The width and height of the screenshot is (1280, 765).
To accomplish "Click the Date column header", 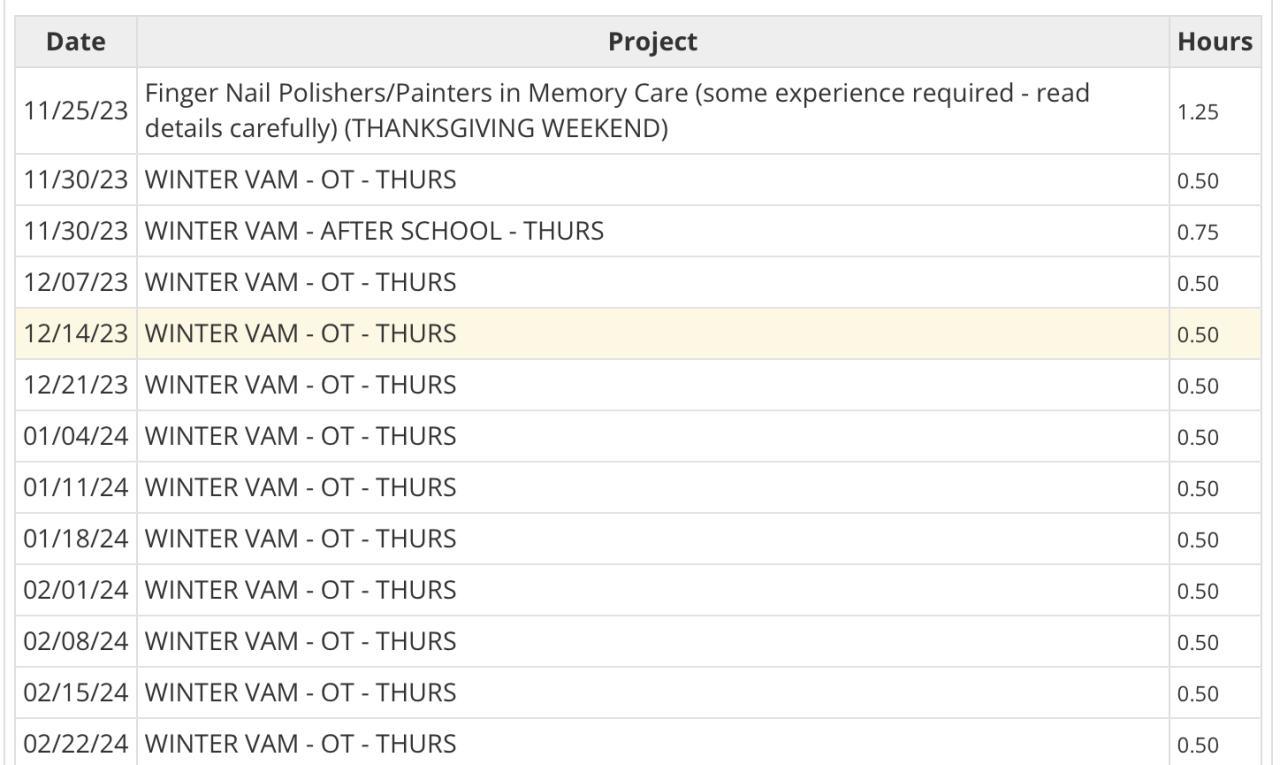I will point(76,42).
